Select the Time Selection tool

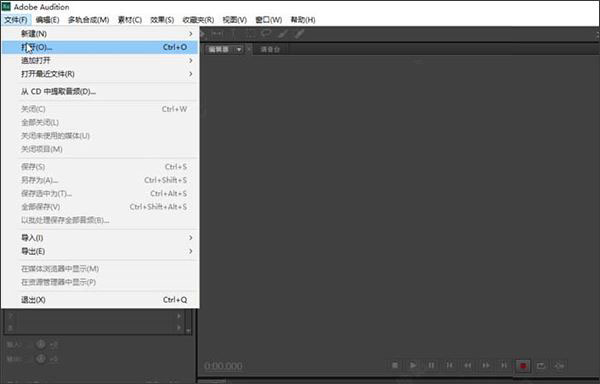click(233, 34)
